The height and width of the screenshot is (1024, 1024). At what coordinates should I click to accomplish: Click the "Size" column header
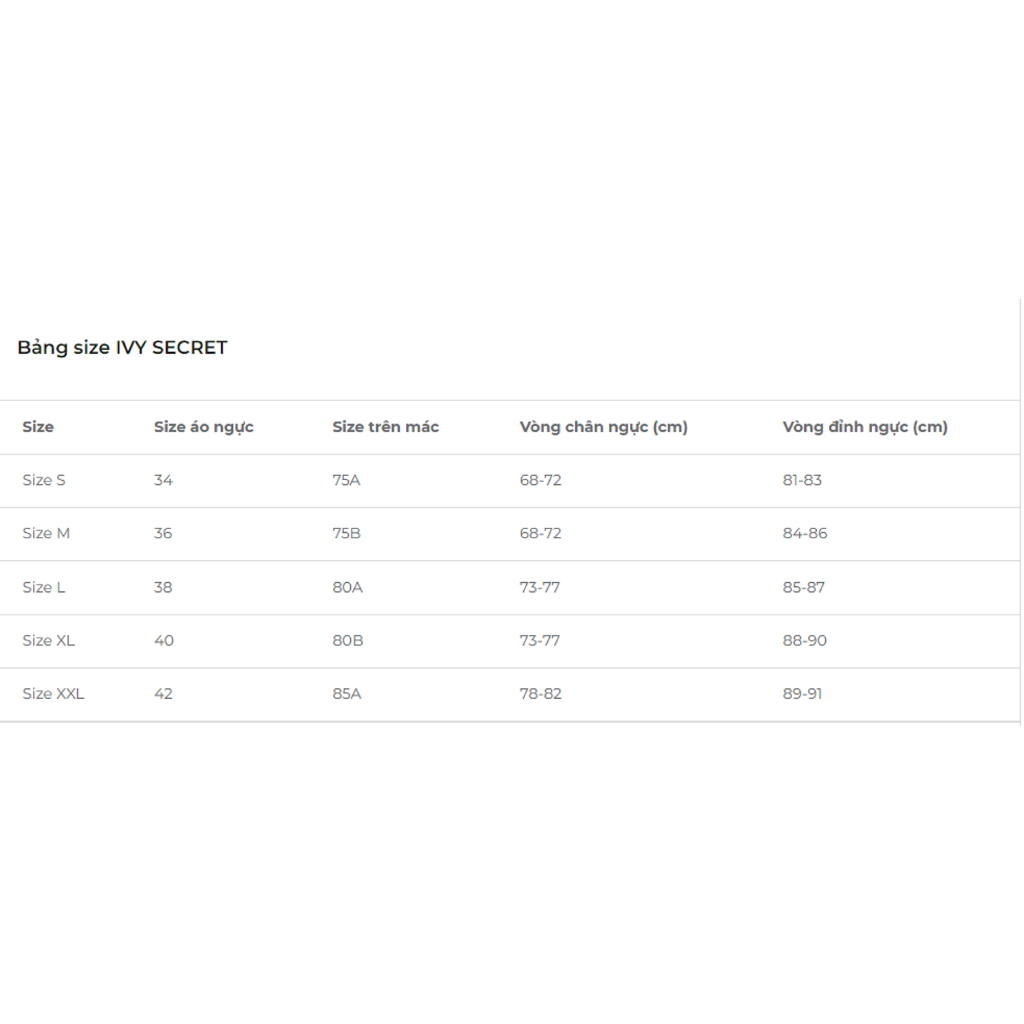(x=38, y=427)
